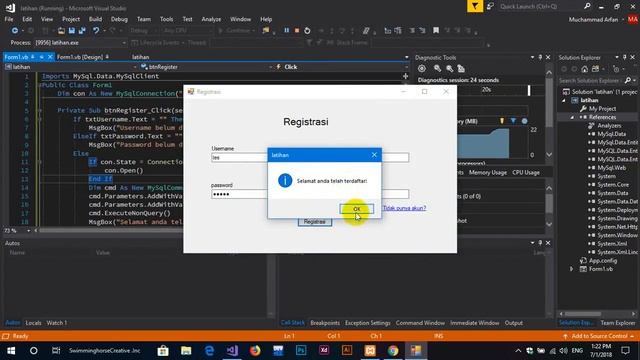640x360 pixels.
Task: Click the Zoom In icon in Diagnostic Tools
Action: tap(438, 69)
